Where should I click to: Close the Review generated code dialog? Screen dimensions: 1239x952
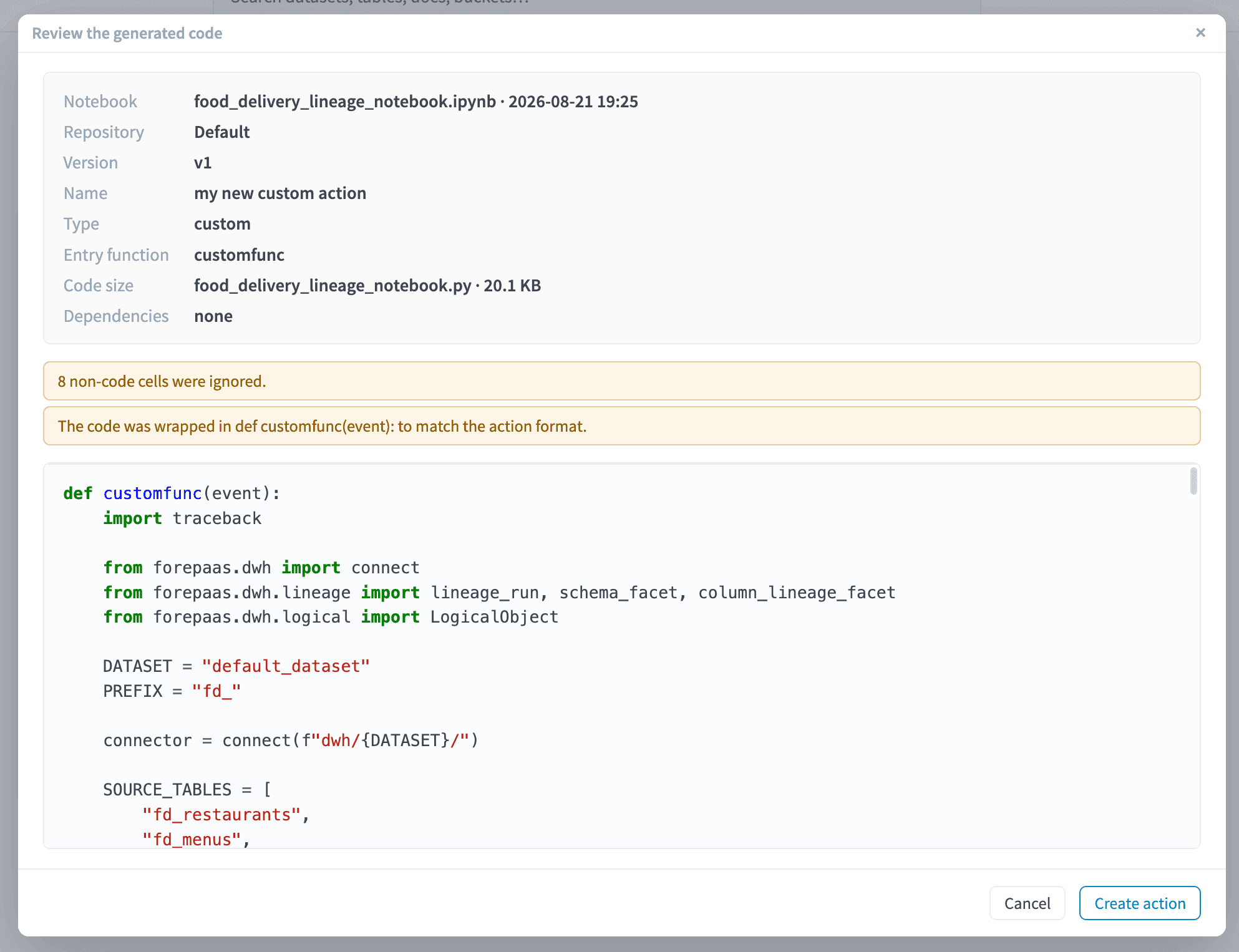(x=1200, y=32)
